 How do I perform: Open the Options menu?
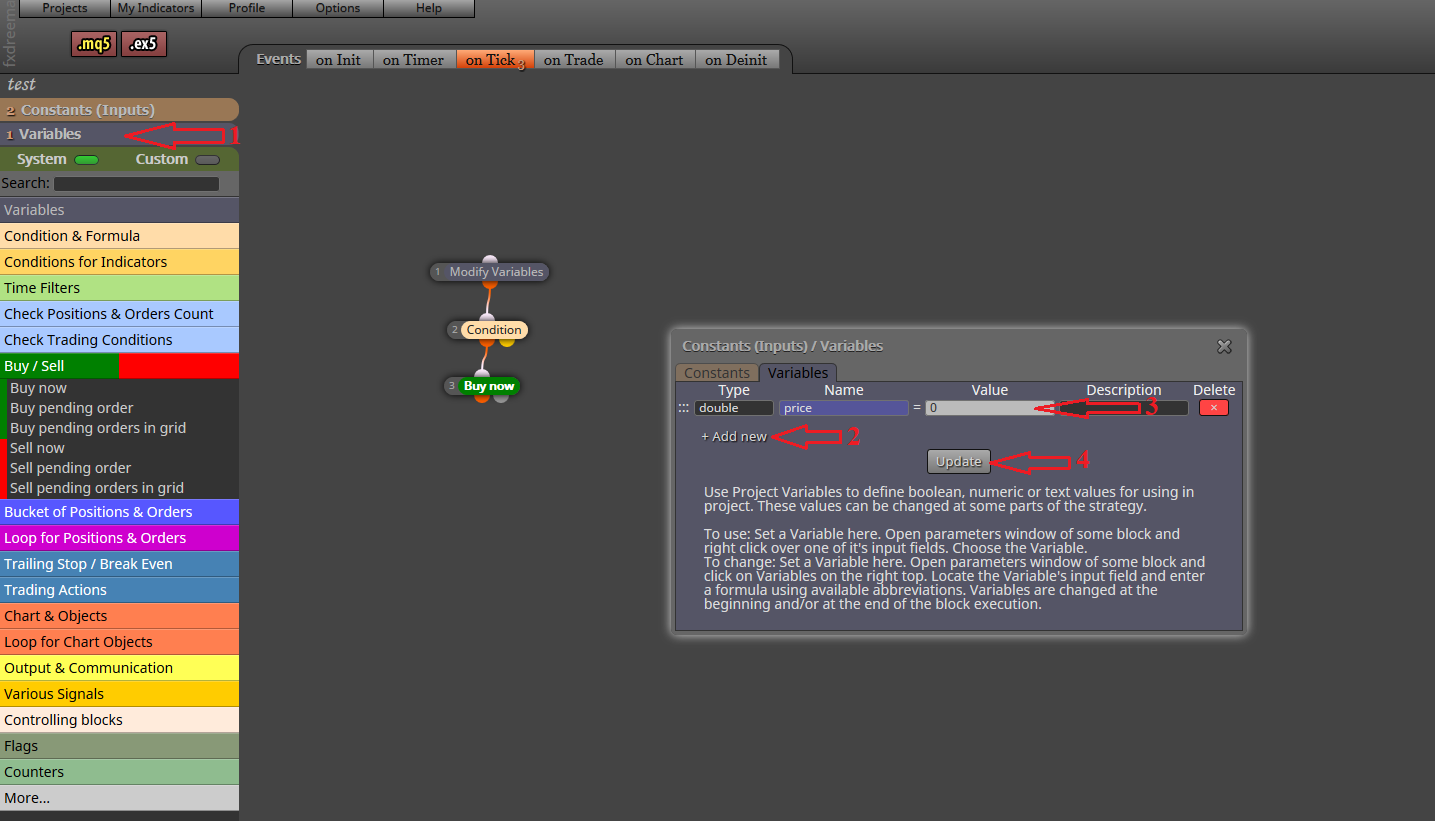(x=338, y=8)
